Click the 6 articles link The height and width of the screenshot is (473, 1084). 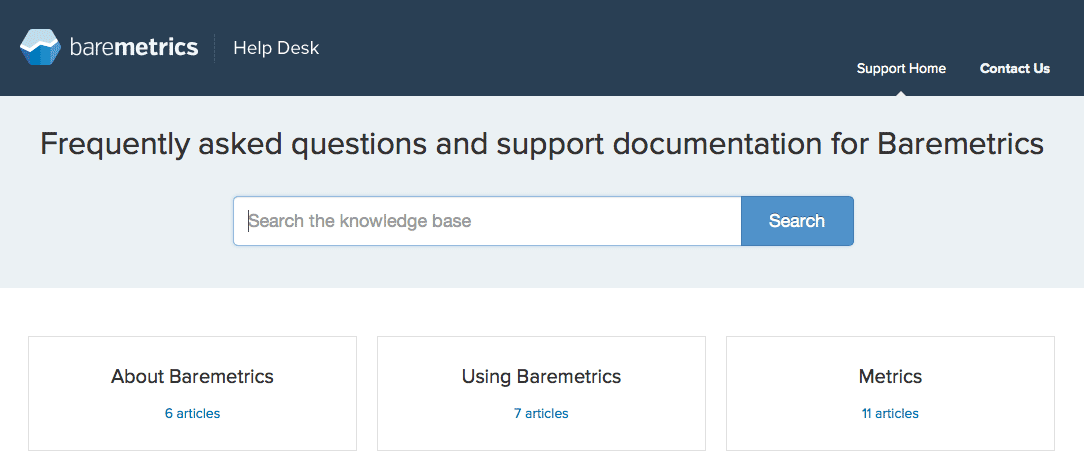[x=192, y=413]
